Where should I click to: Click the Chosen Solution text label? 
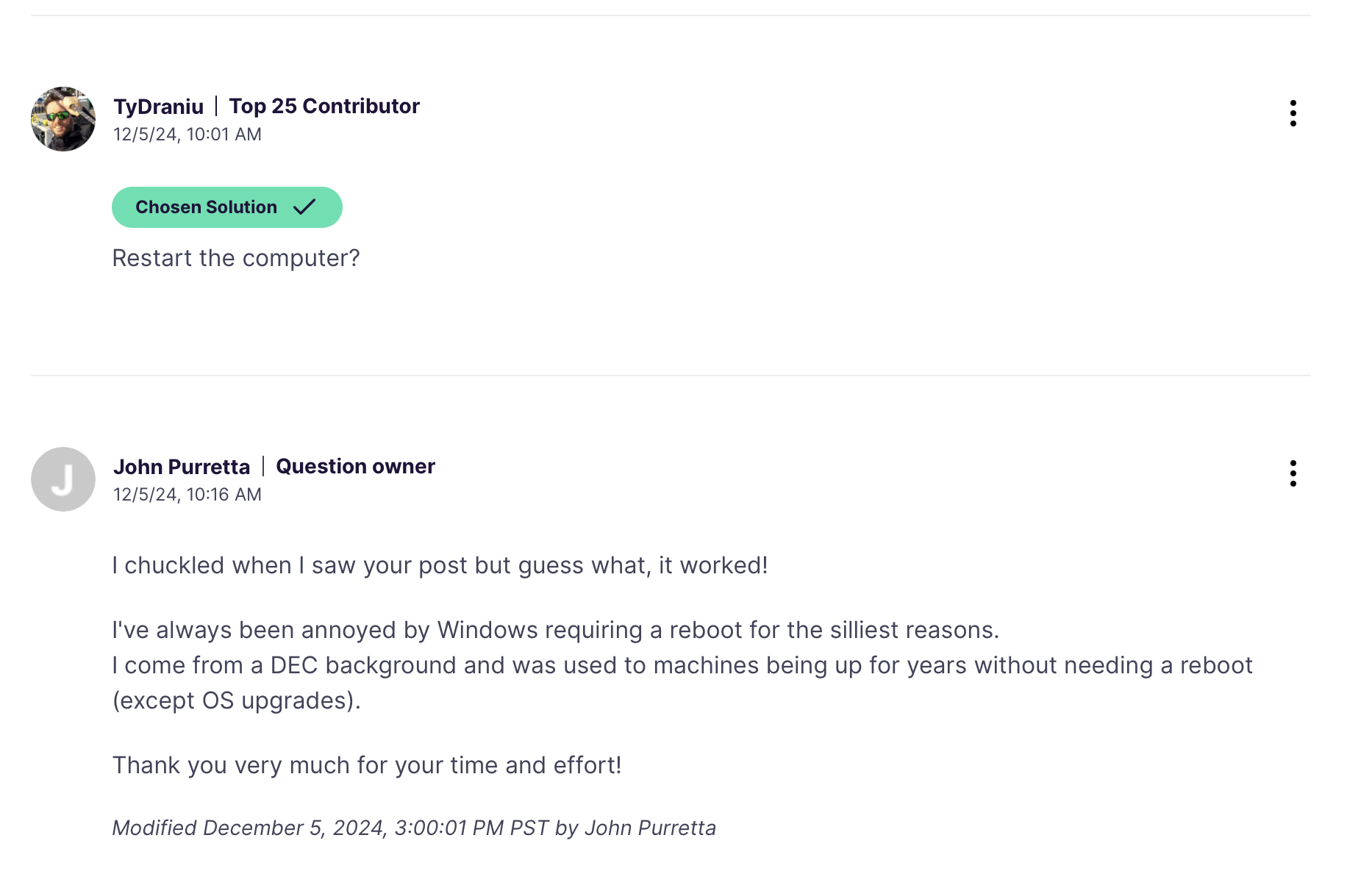click(x=207, y=207)
